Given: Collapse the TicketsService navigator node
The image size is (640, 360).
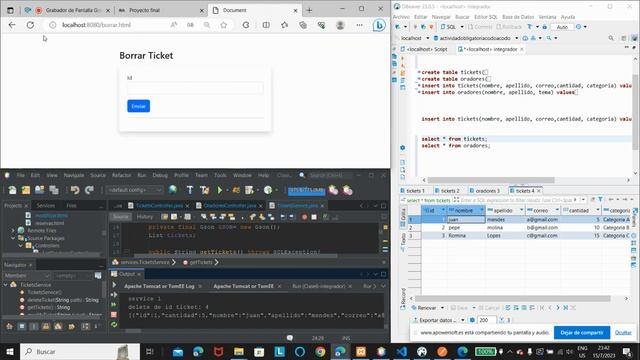Looking at the screenshot, I should pyautogui.click(x=6, y=284).
